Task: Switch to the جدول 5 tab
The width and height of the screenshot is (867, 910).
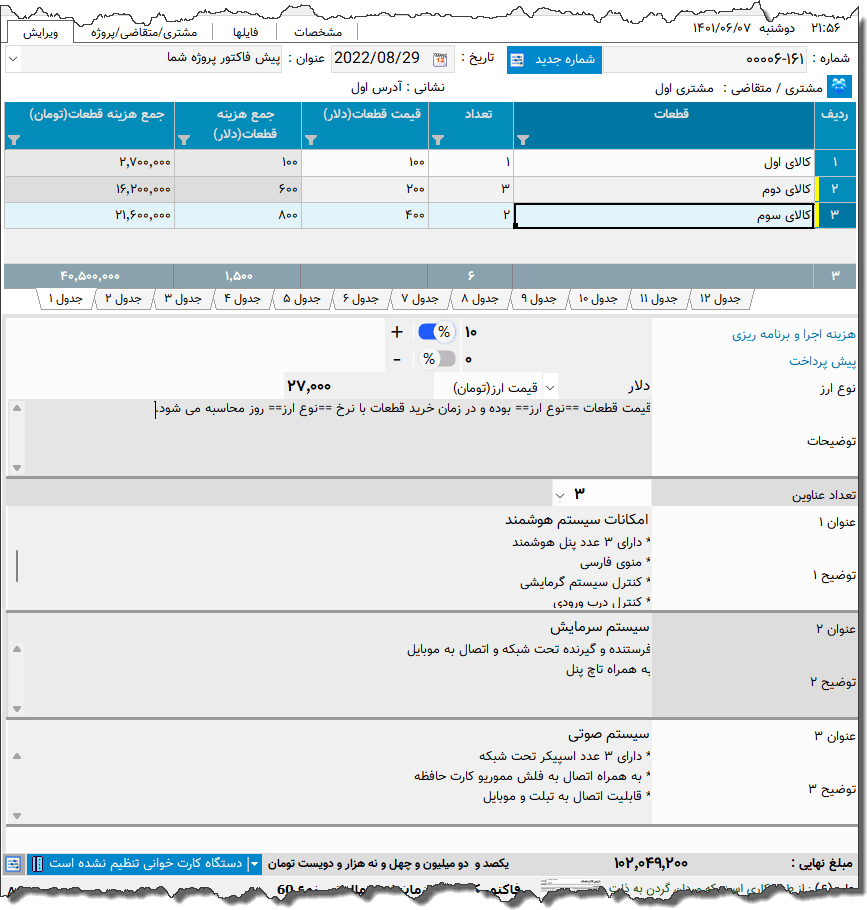Action: (300, 298)
